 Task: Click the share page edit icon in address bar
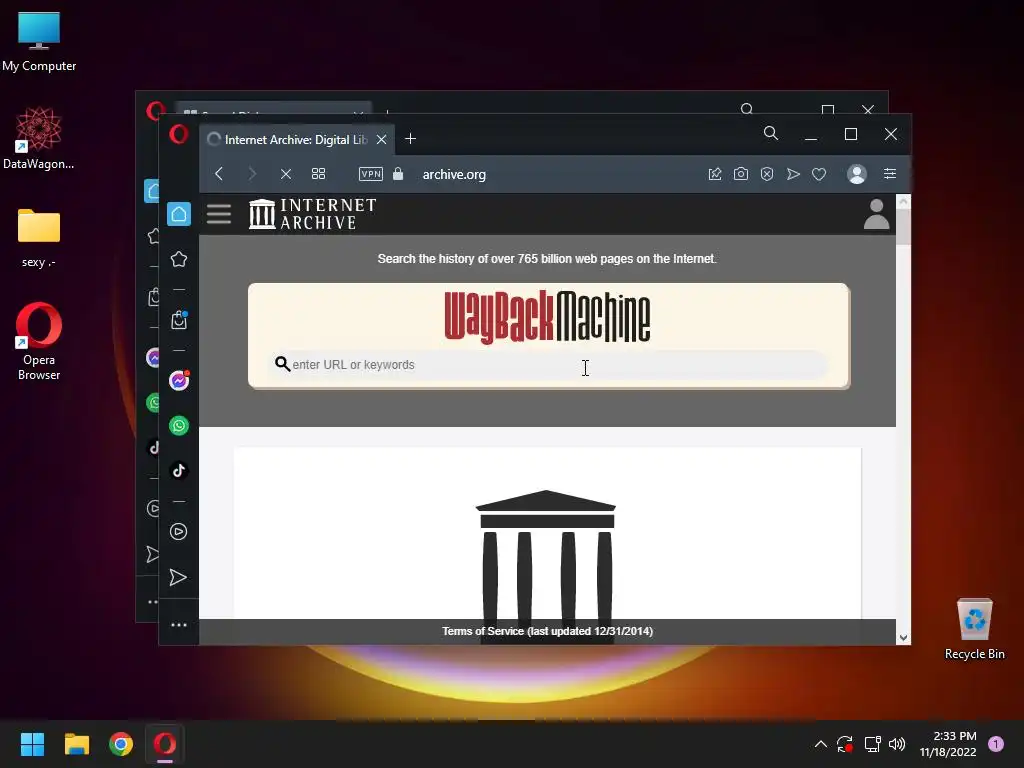coord(714,174)
